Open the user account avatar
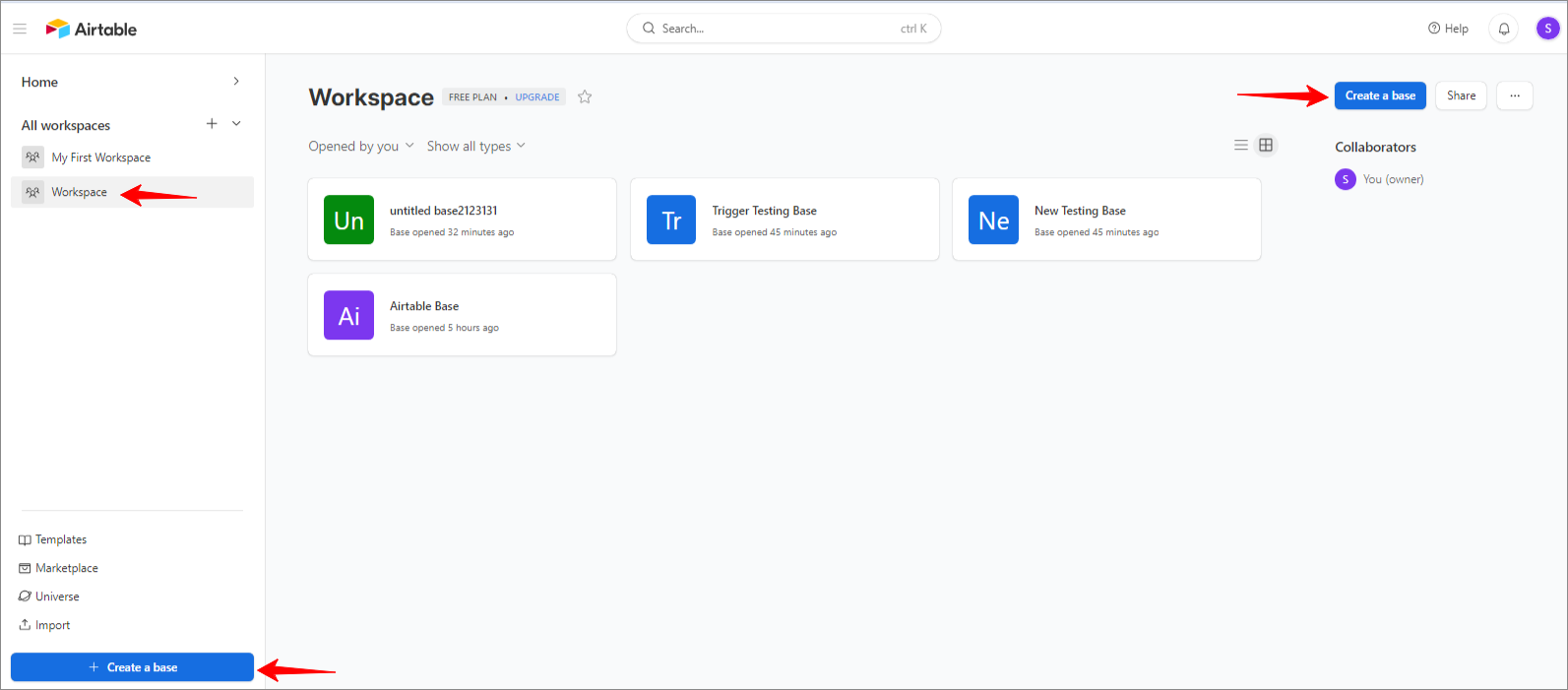 [1547, 29]
